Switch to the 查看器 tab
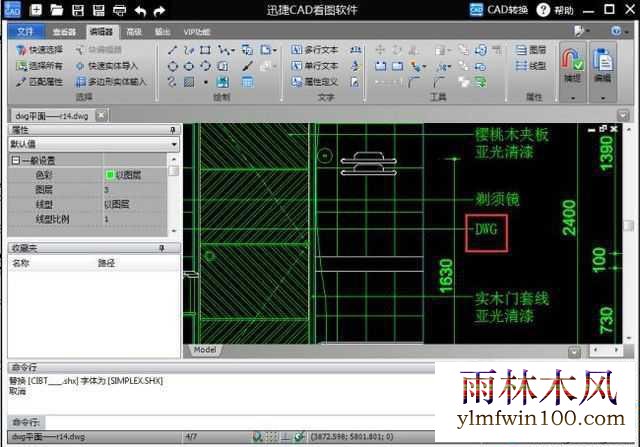Image resolution: width=640 pixels, height=447 pixels. [64, 32]
